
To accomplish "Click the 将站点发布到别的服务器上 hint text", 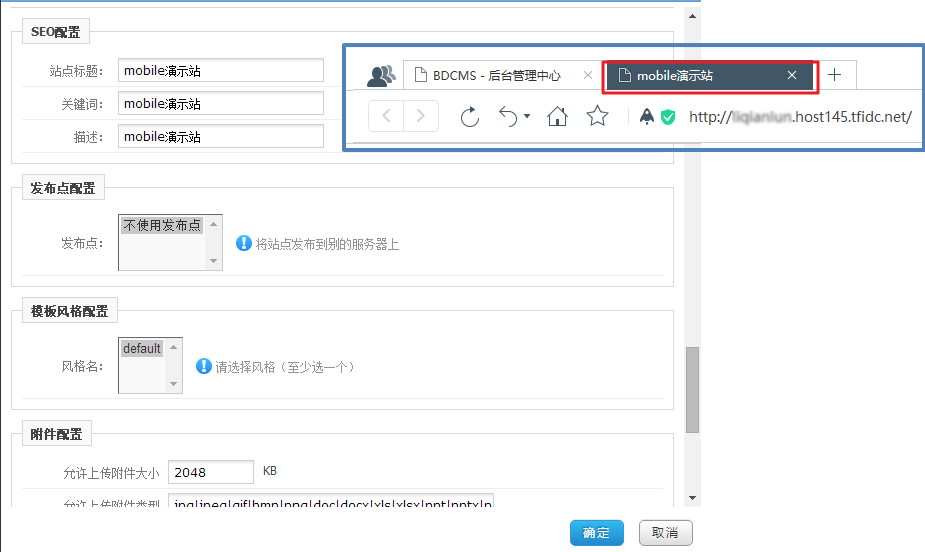I will pyautogui.click(x=327, y=244).
